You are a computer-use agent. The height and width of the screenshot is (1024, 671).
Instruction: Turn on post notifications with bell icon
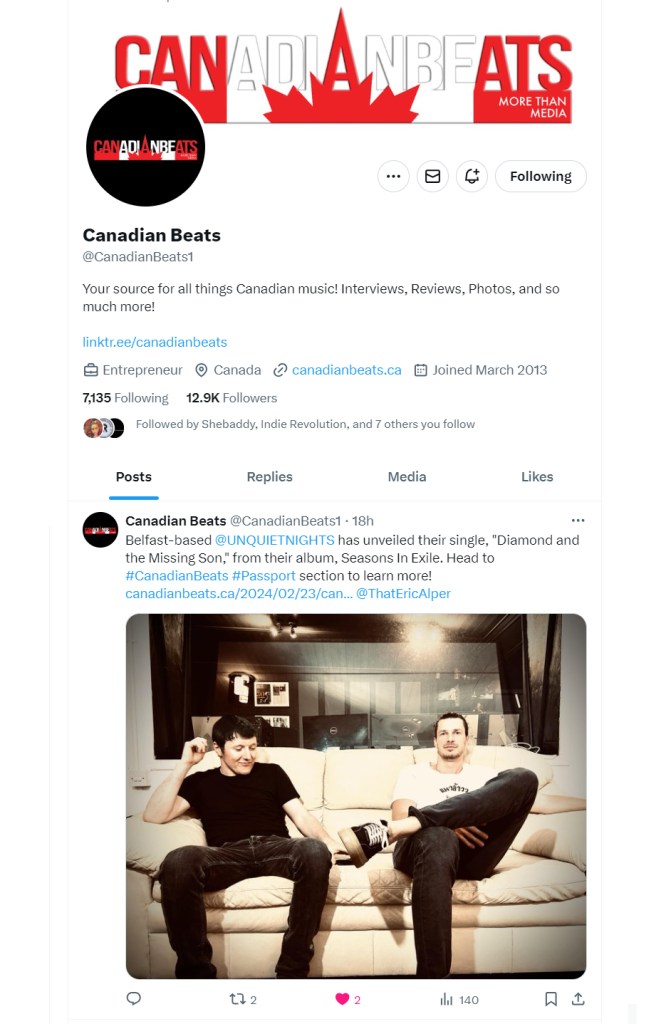(x=472, y=176)
